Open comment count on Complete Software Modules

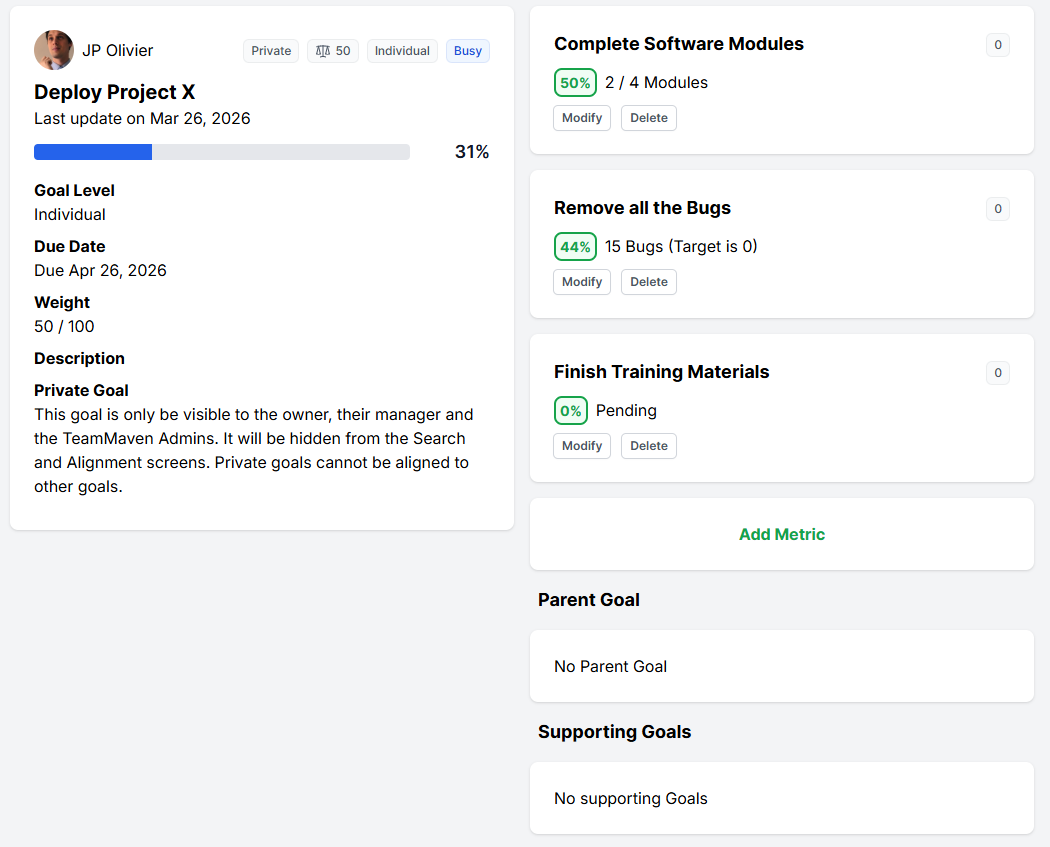coord(997,45)
